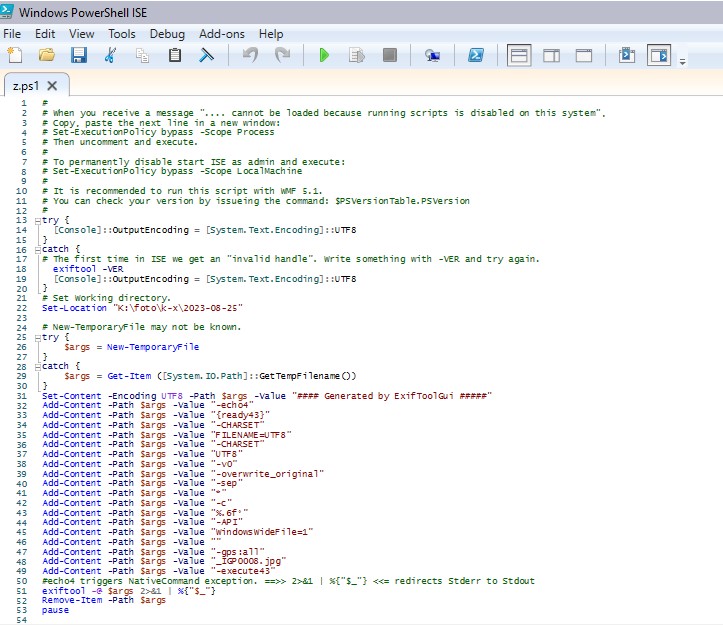The width and height of the screenshot is (723, 625).
Task: Click the "FILENAME=UTF8" string on line 35
Action: tap(251, 435)
